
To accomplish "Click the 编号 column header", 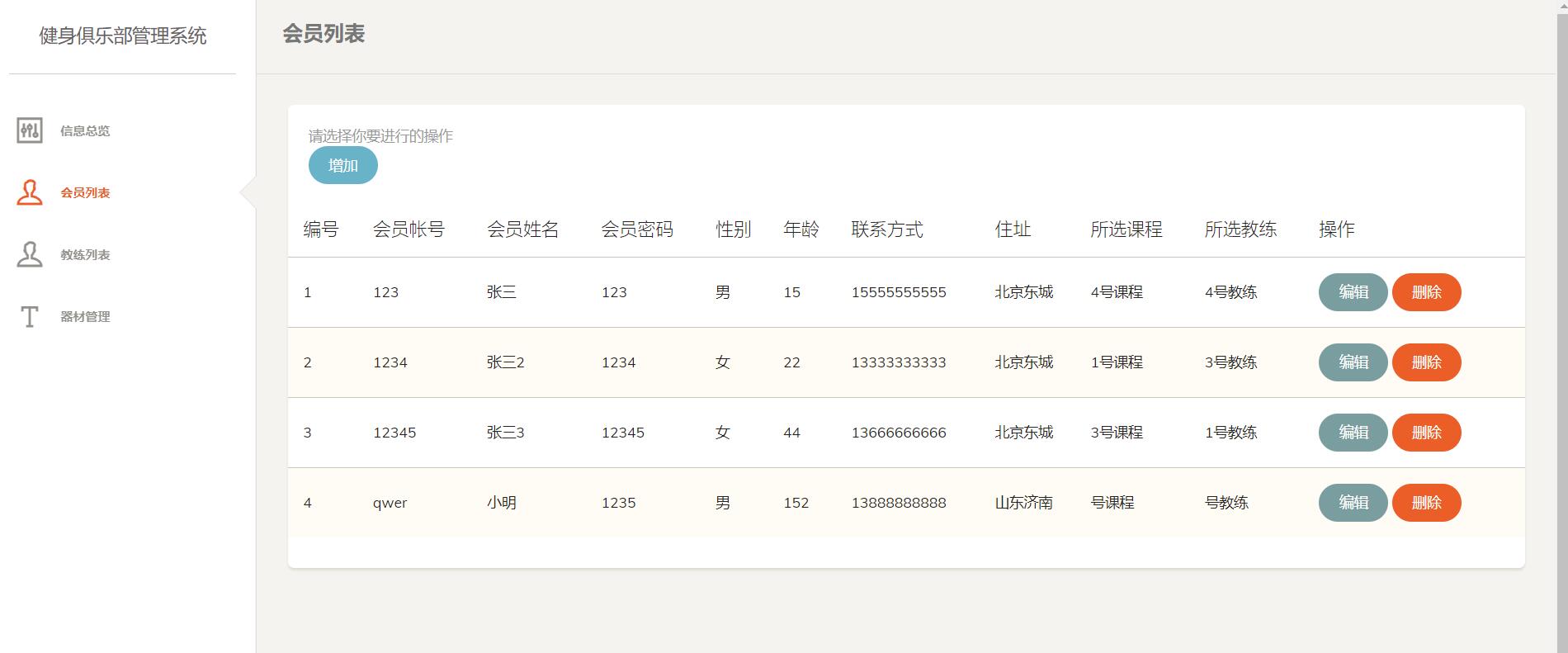I will click(321, 229).
